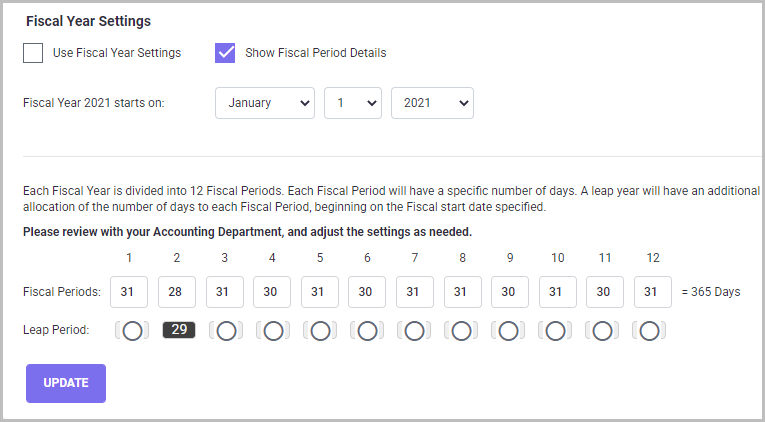Screen dimensions: 765x422
Task: Edit the Fiscal Period 11 days field
Action: pyautogui.click(x=605, y=292)
